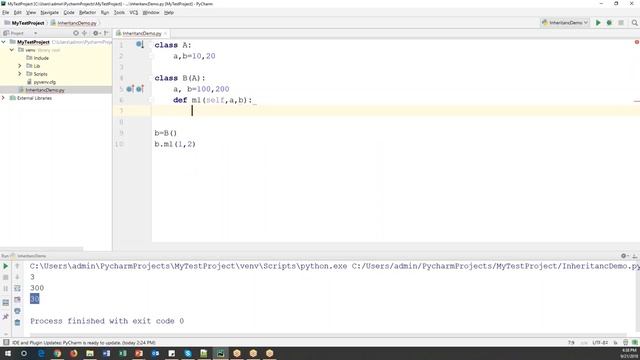Open the Tools menu
Viewport: 640px width, 360px height.
[x=119, y=13]
